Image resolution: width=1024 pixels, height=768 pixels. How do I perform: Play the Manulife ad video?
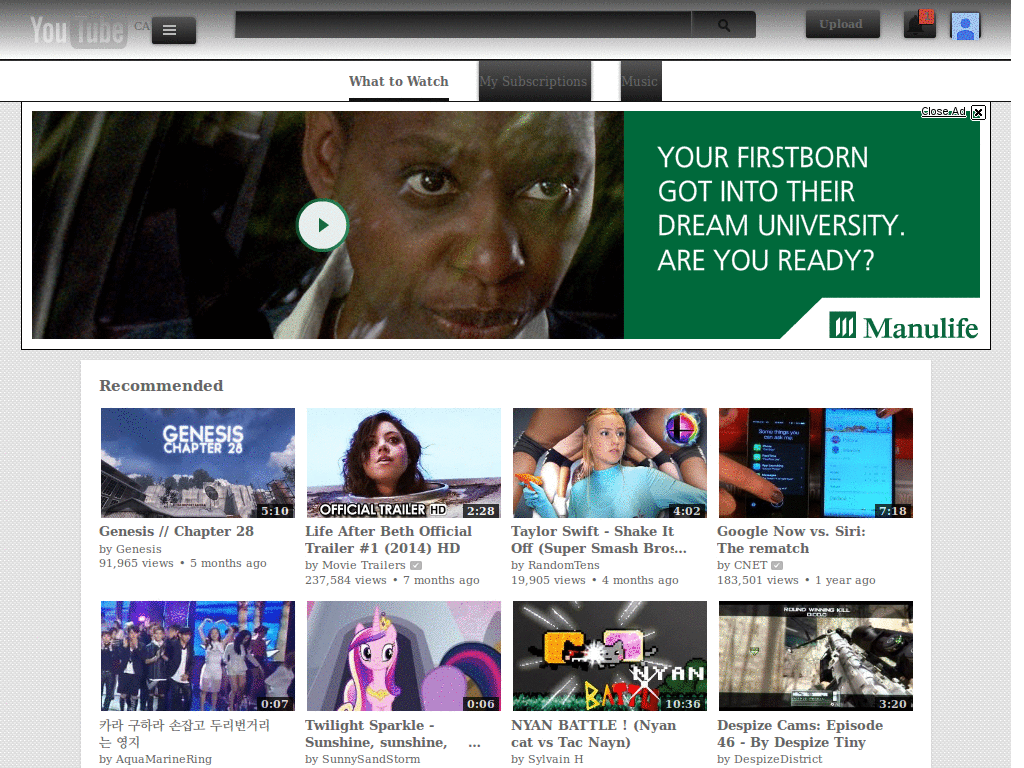323,225
